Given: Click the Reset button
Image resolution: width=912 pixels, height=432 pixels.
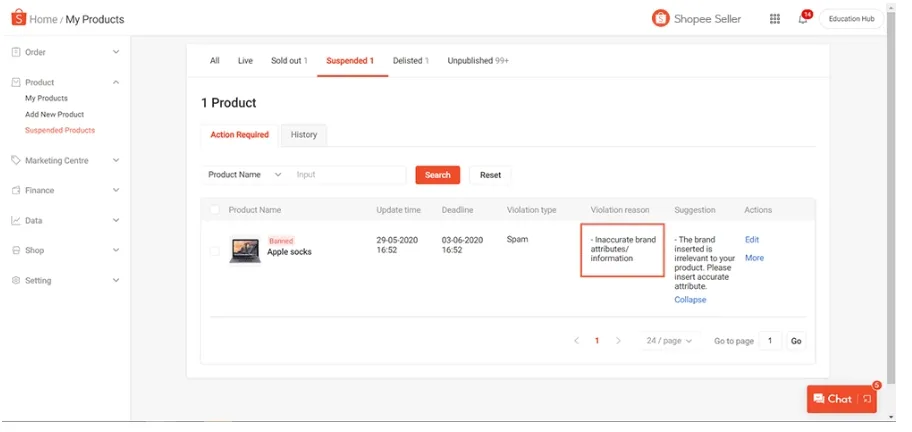Looking at the screenshot, I should click(490, 174).
